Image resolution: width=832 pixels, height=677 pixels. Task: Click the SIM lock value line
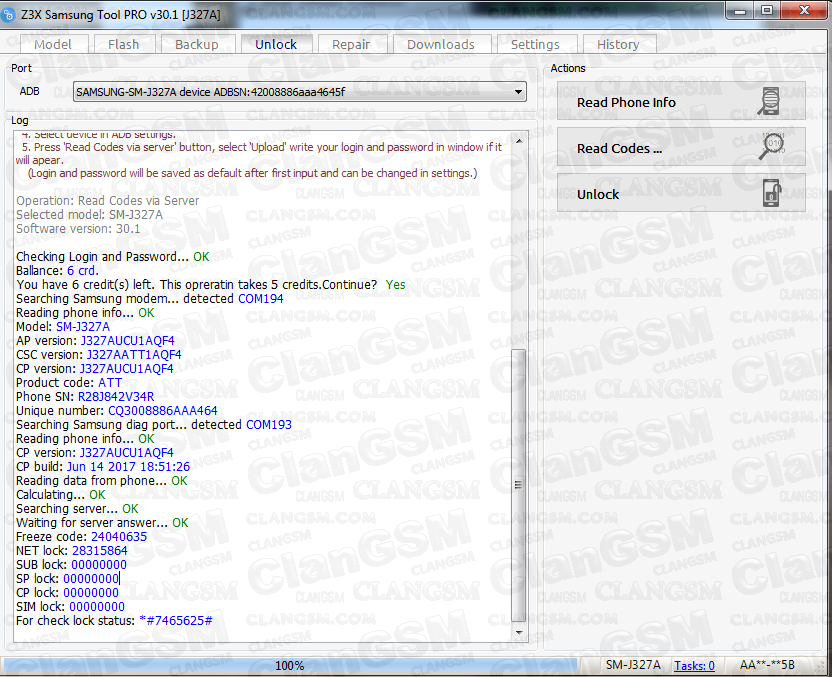coord(71,606)
